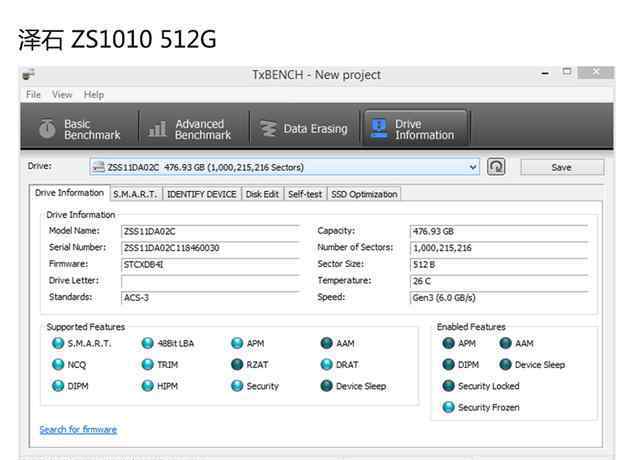Go to the Basic Benchmark label
The image size is (640, 460).
92,129
